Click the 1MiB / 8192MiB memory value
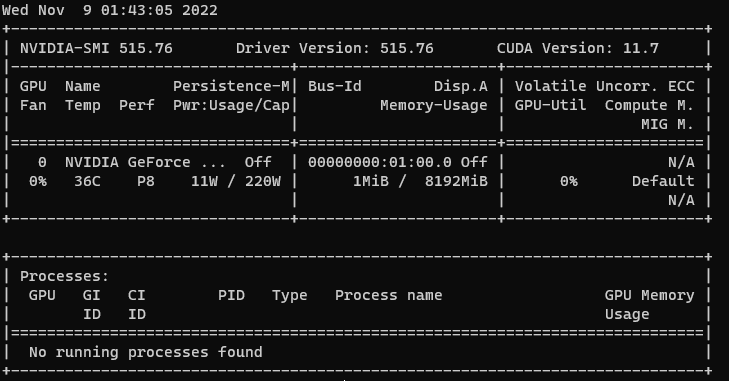Image resolution: width=729 pixels, height=381 pixels. click(420, 181)
